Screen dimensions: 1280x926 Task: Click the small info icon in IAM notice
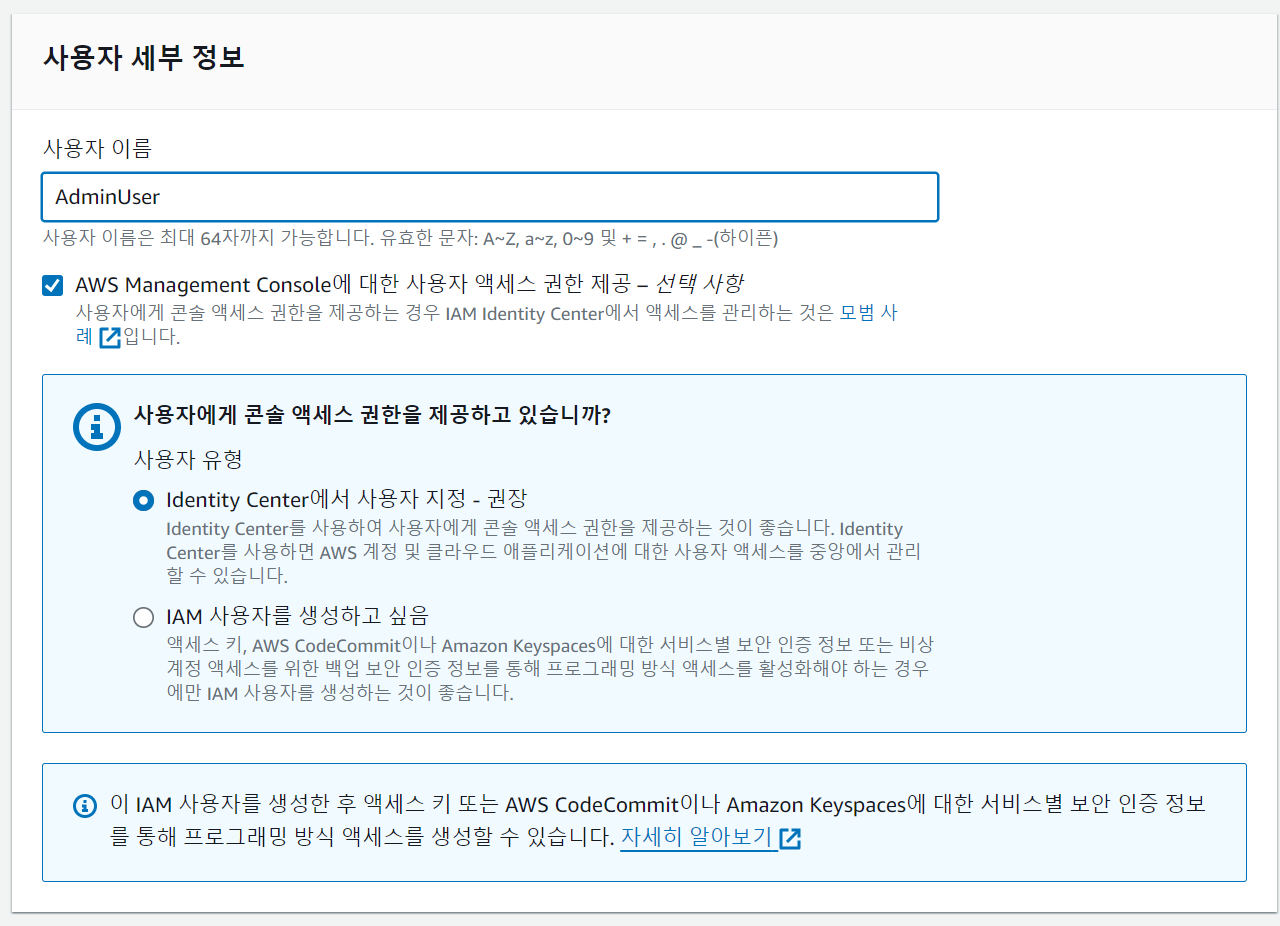[86, 805]
